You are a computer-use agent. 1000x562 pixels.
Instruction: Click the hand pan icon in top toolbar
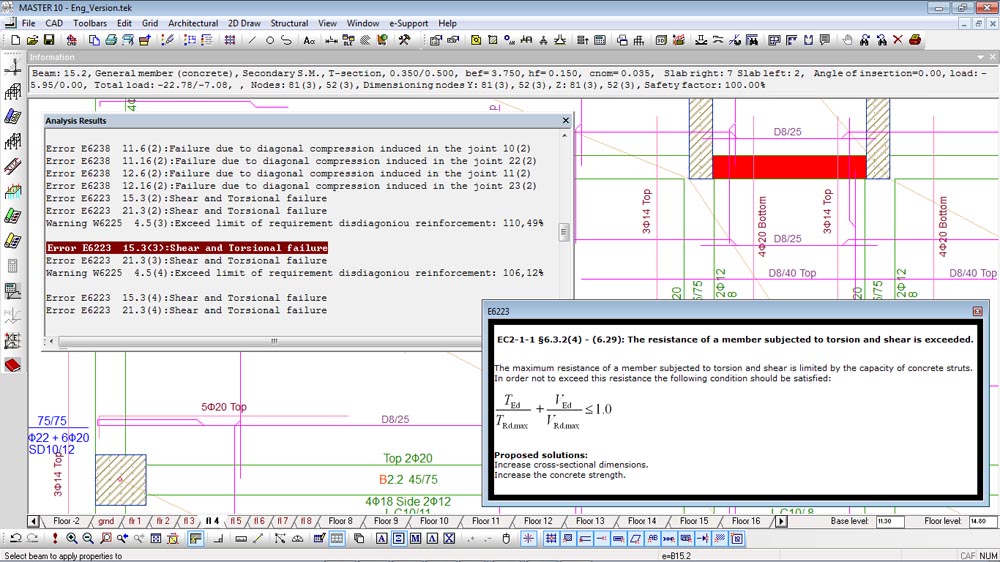pyautogui.click(x=847, y=40)
